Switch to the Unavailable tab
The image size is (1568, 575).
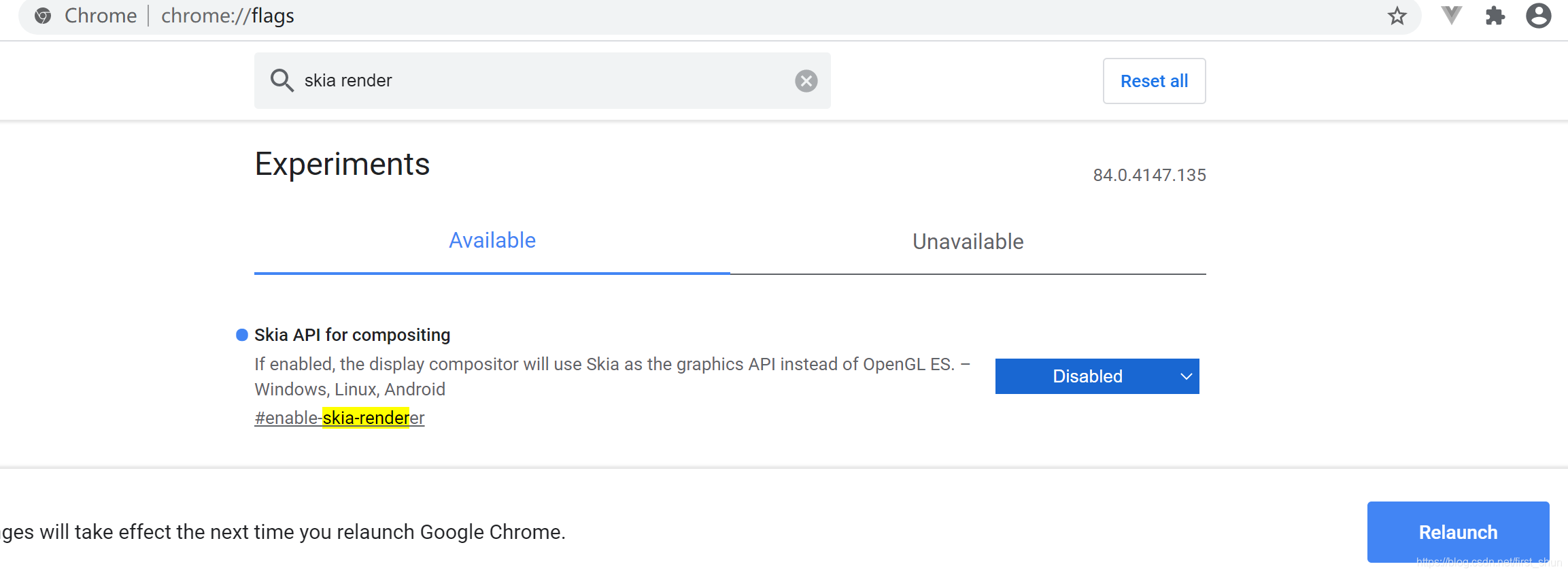point(968,242)
